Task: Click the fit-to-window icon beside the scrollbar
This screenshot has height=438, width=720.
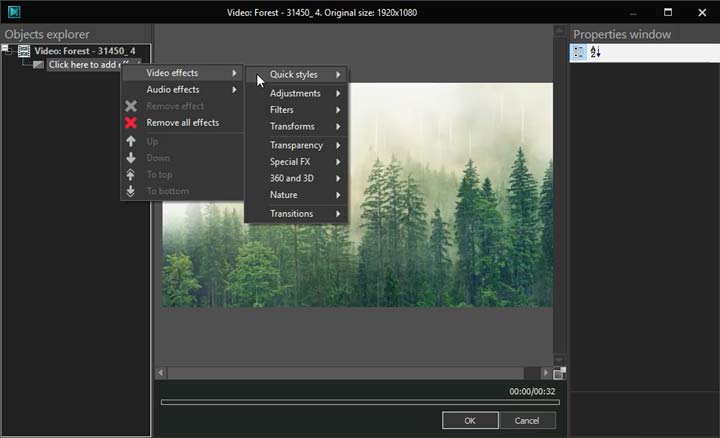Action: [x=559, y=373]
